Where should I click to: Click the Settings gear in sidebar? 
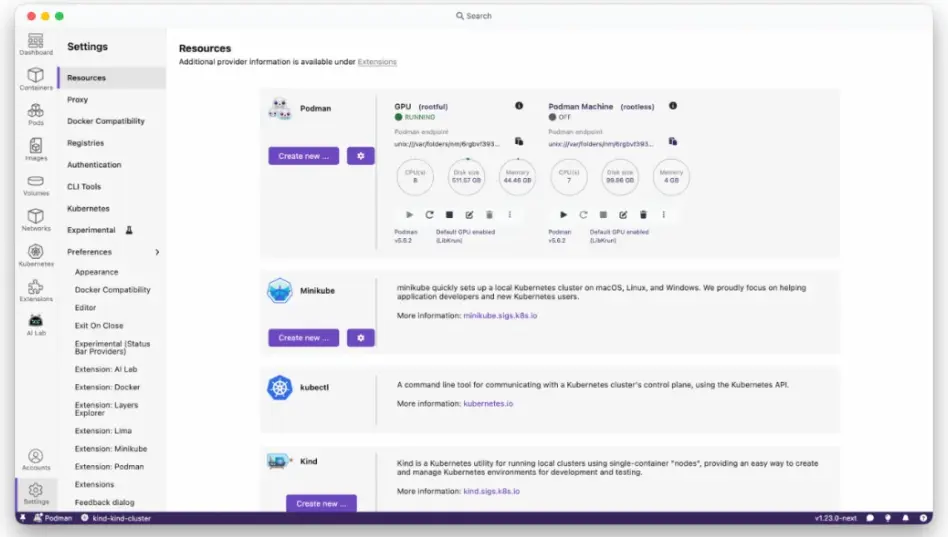[x=36, y=493]
